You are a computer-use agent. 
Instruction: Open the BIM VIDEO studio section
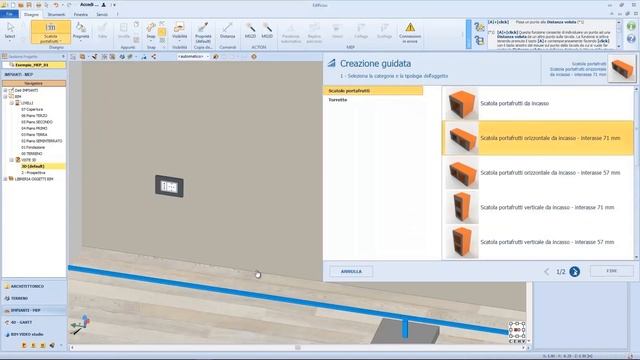pyautogui.click(x=34, y=334)
